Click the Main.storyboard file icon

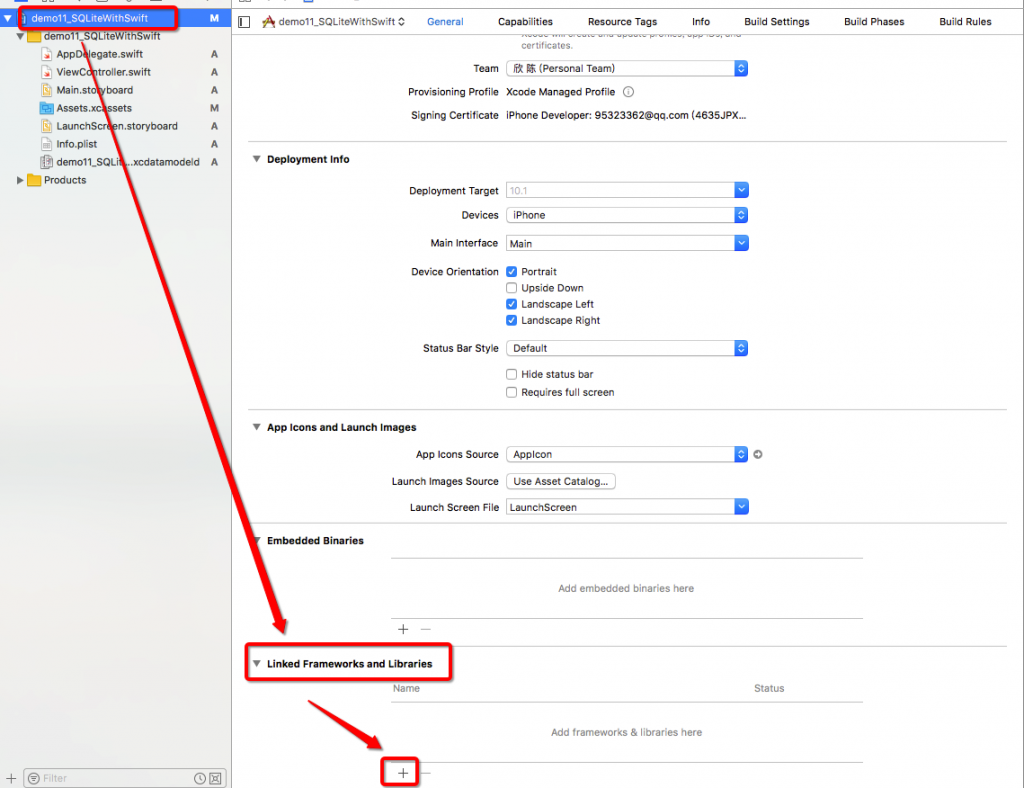pos(46,90)
